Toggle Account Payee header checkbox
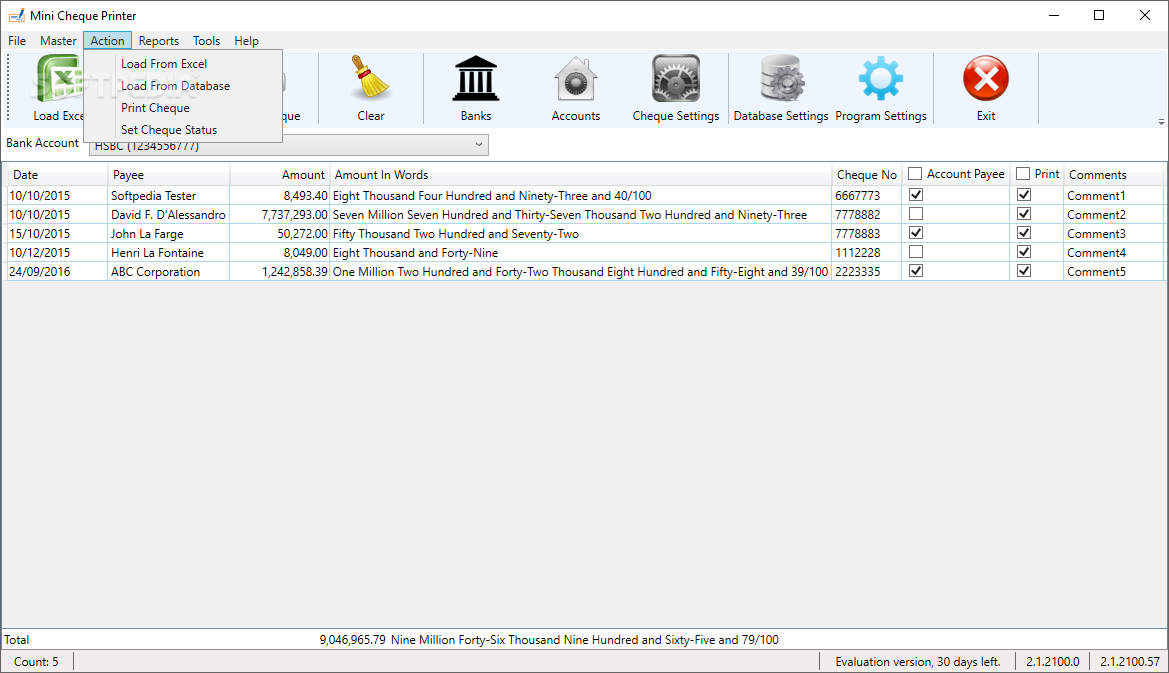1169x673 pixels. 915,174
